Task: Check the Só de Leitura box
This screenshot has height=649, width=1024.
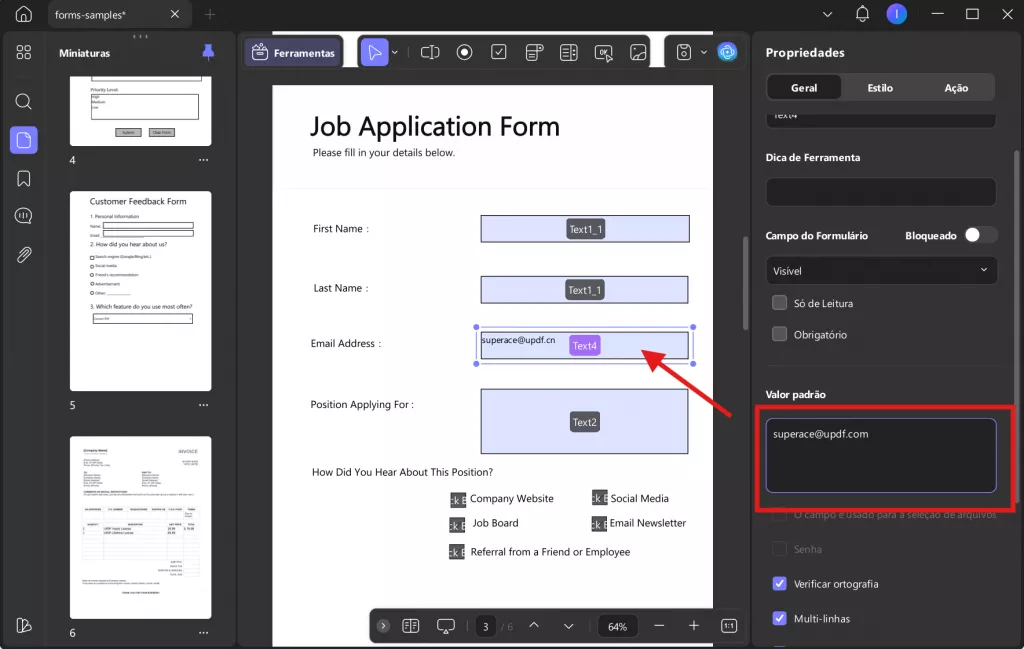Action: click(x=779, y=303)
